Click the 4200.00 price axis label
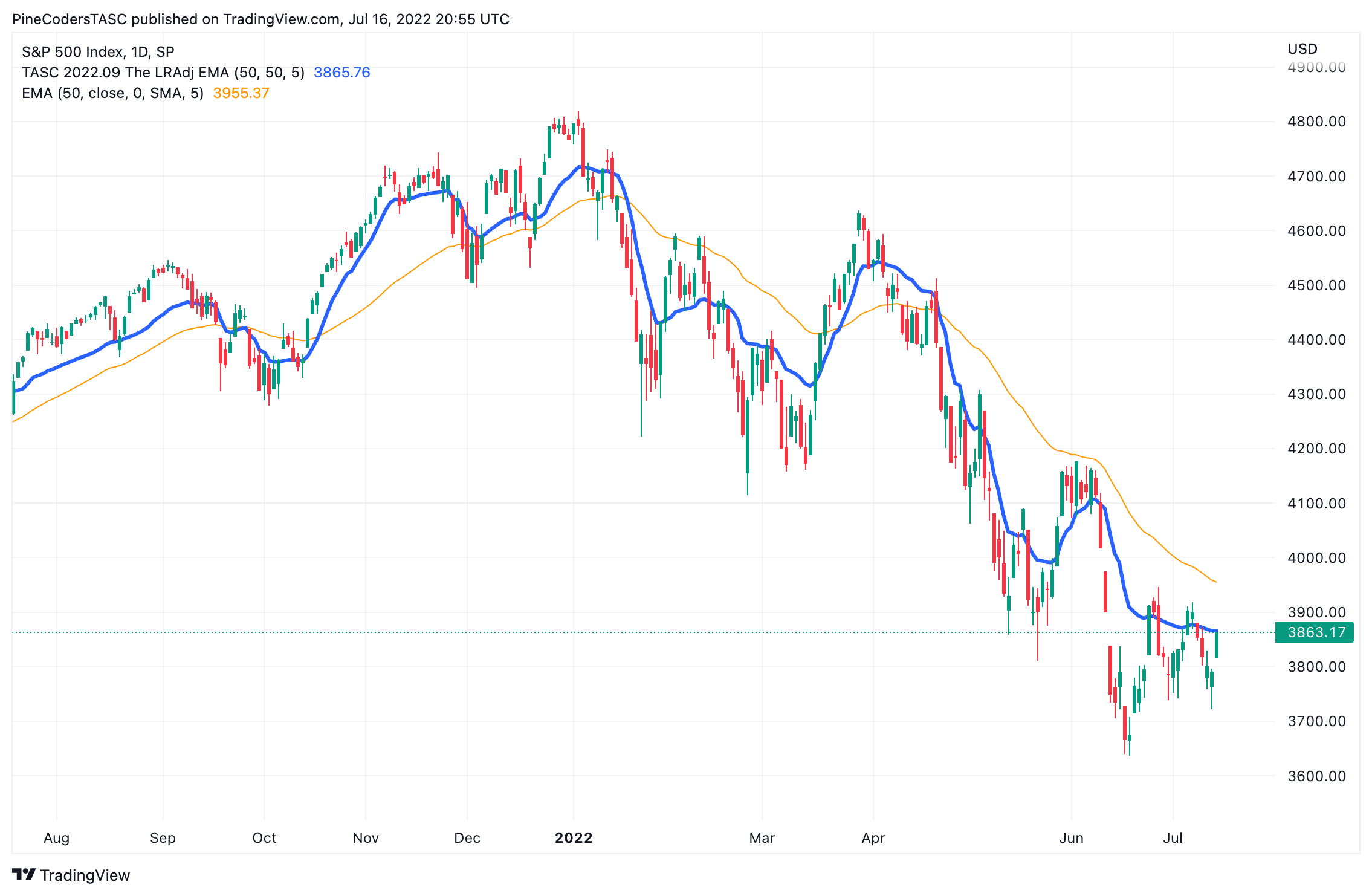The height and width of the screenshot is (896, 1372). click(x=1317, y=449)
